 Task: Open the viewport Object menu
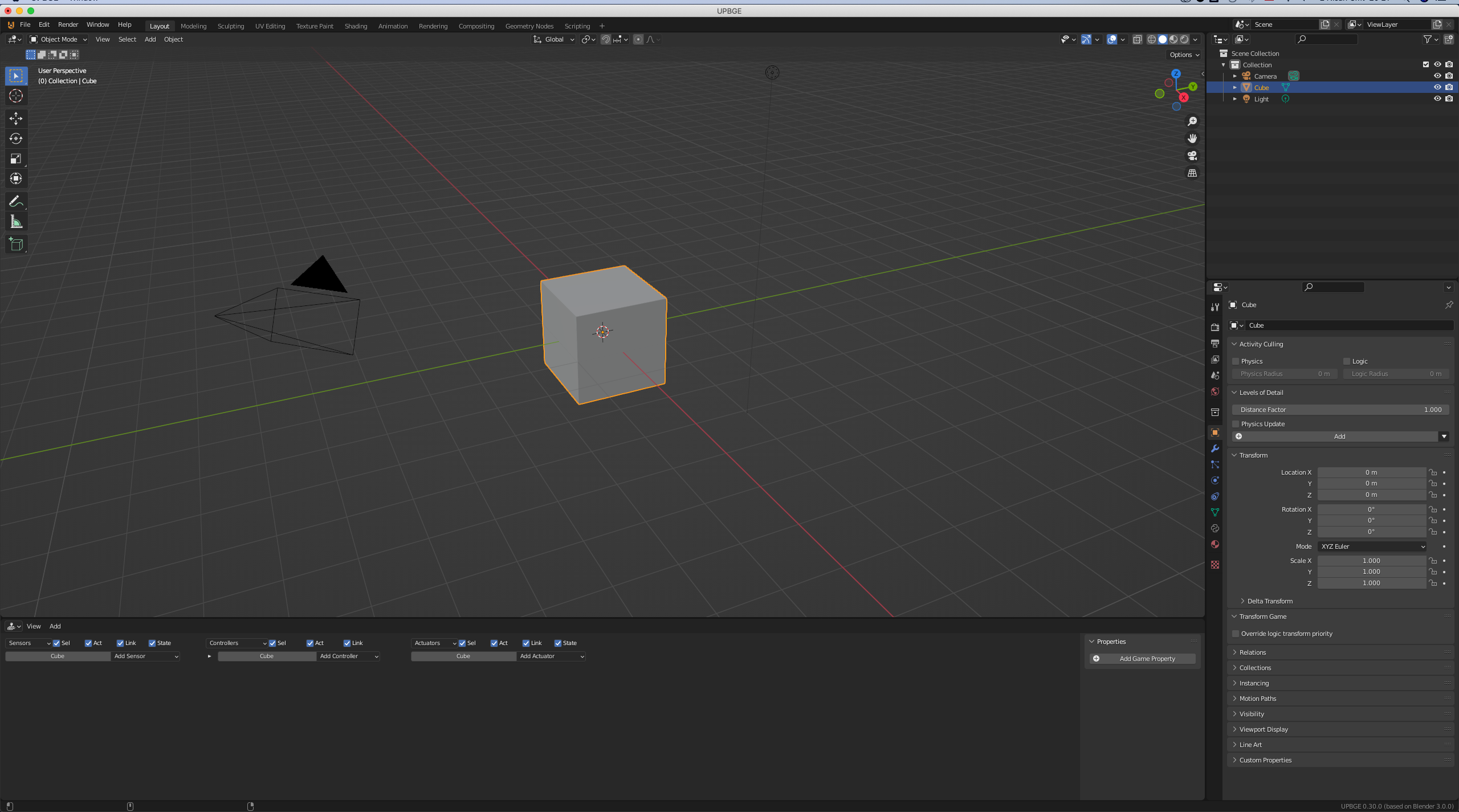tap(173, 39)
